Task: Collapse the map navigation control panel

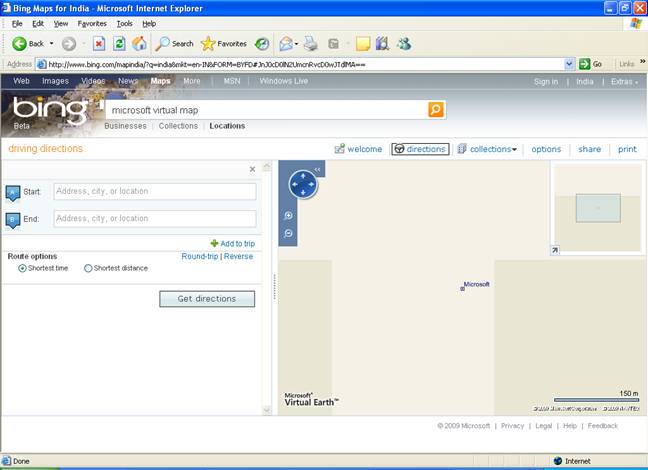Action: tap(317, 169)
